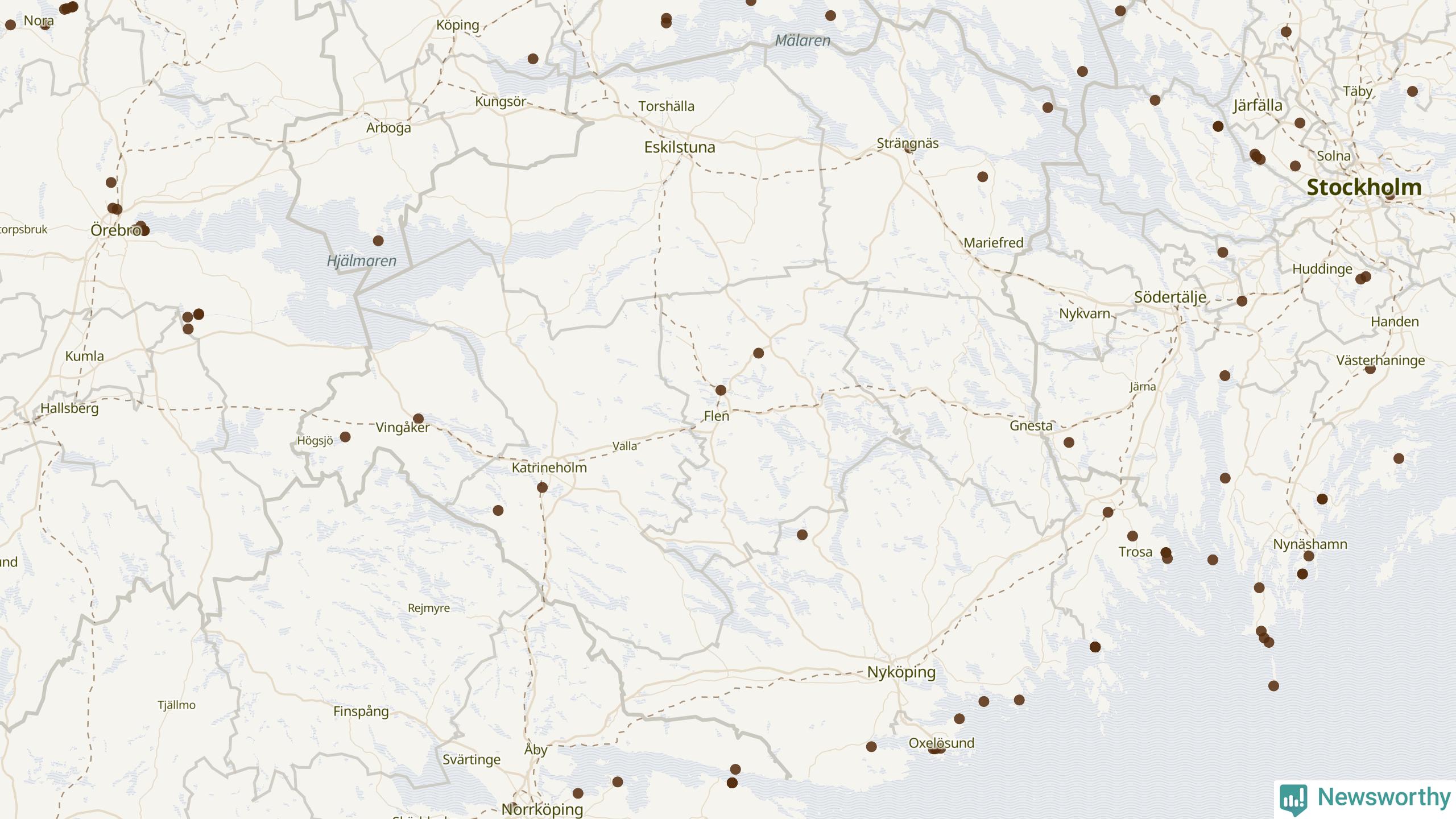Screen dimensions: 1456x819
Task: Click the Kumla town label
Action: click(x=85, y=357)
